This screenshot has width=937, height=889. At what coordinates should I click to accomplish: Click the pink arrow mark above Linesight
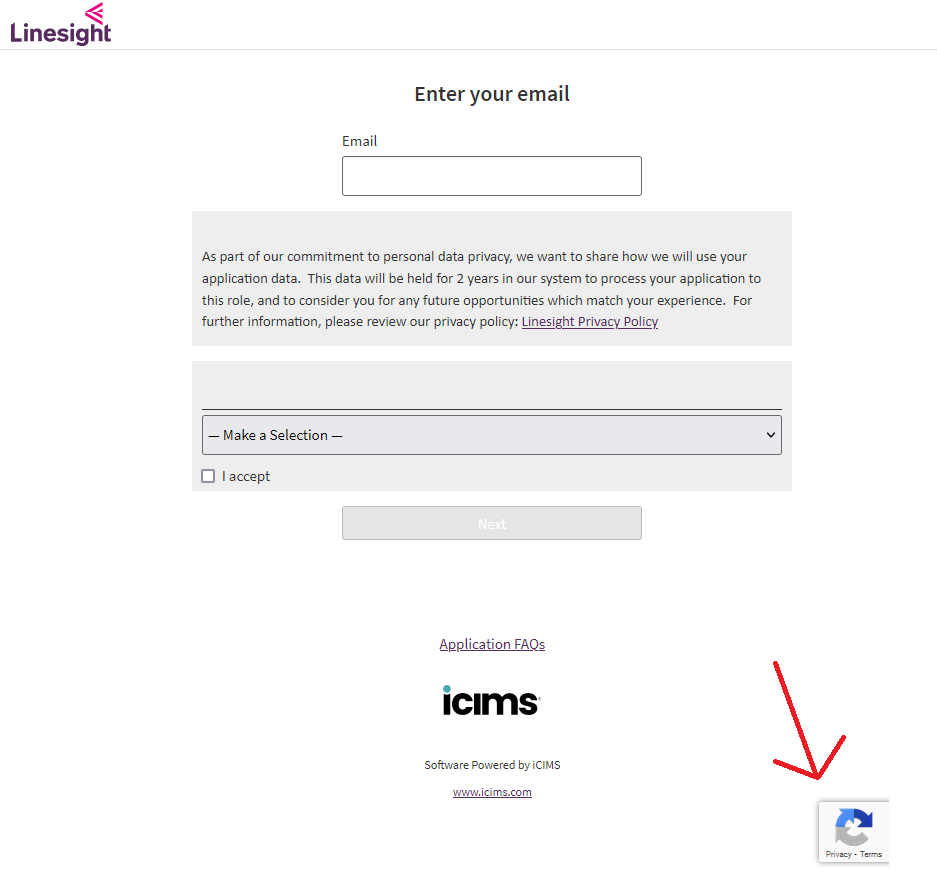[x=94, y=12]
